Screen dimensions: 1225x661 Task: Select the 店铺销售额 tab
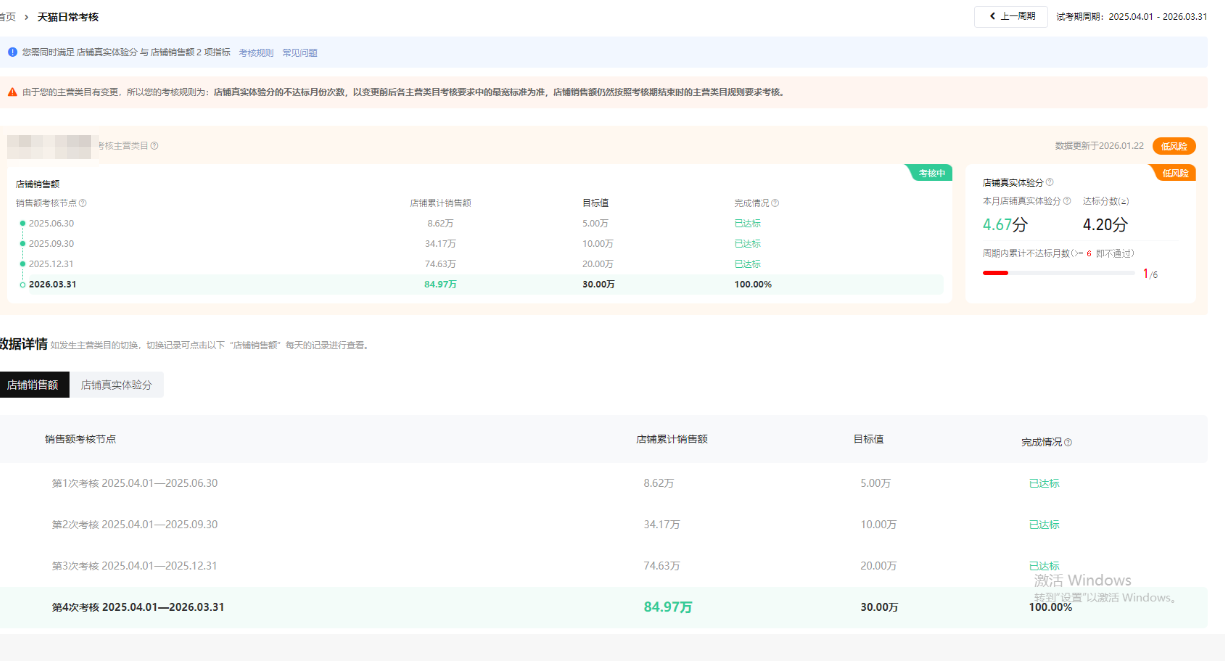coord(33,385)
